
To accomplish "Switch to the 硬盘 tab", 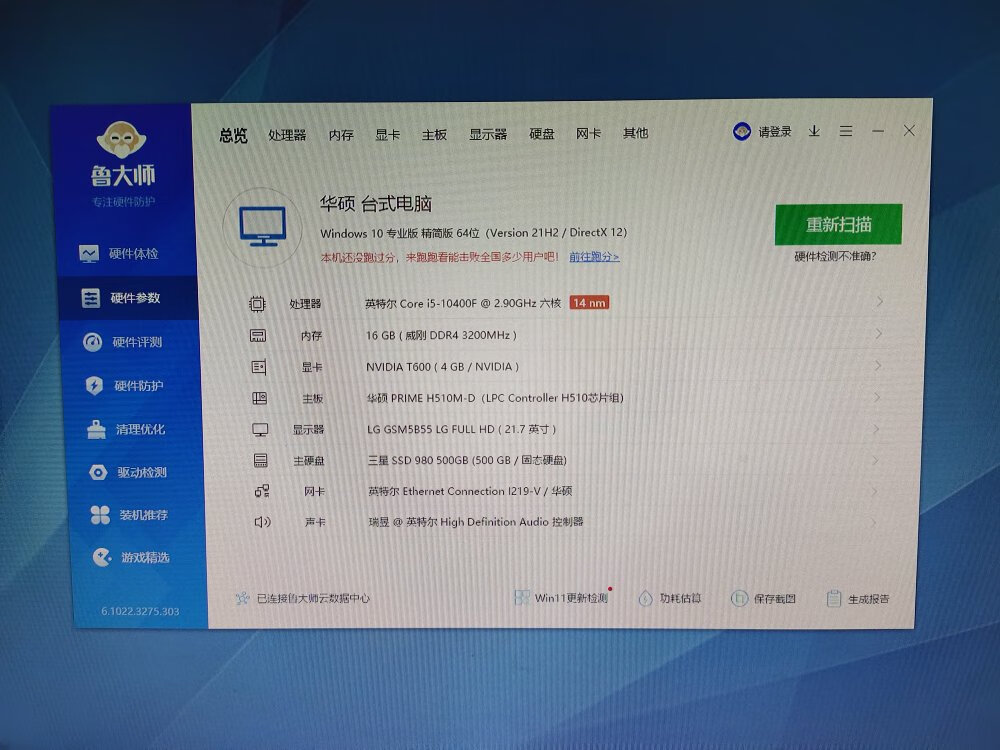I will (x=541, y=134).
